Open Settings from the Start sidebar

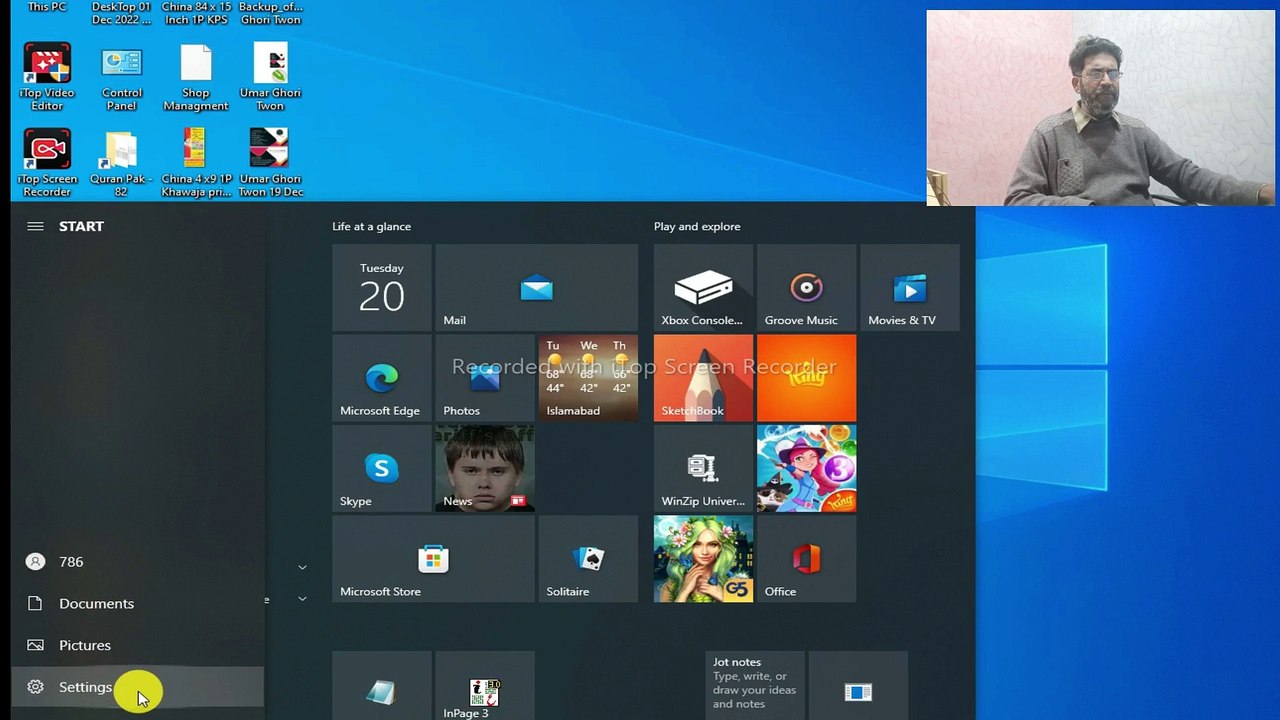[138, 687]
